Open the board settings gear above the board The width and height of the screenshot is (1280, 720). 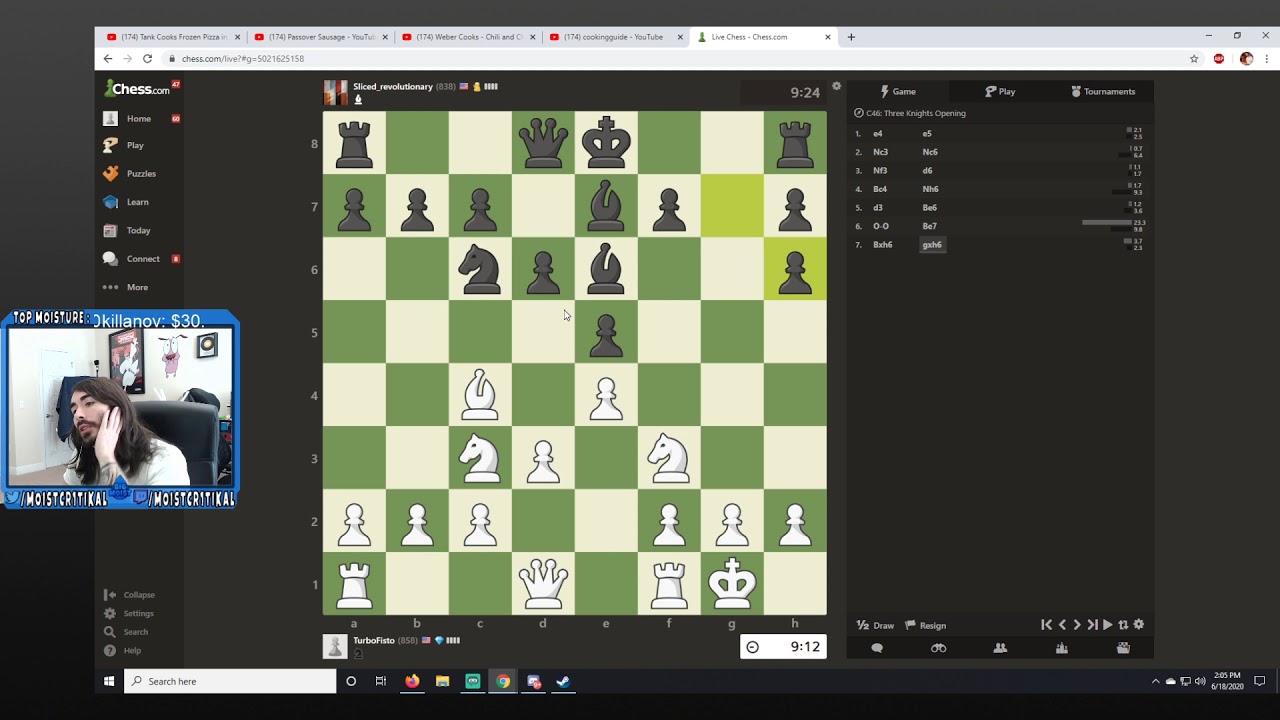(x=837, y=86)
